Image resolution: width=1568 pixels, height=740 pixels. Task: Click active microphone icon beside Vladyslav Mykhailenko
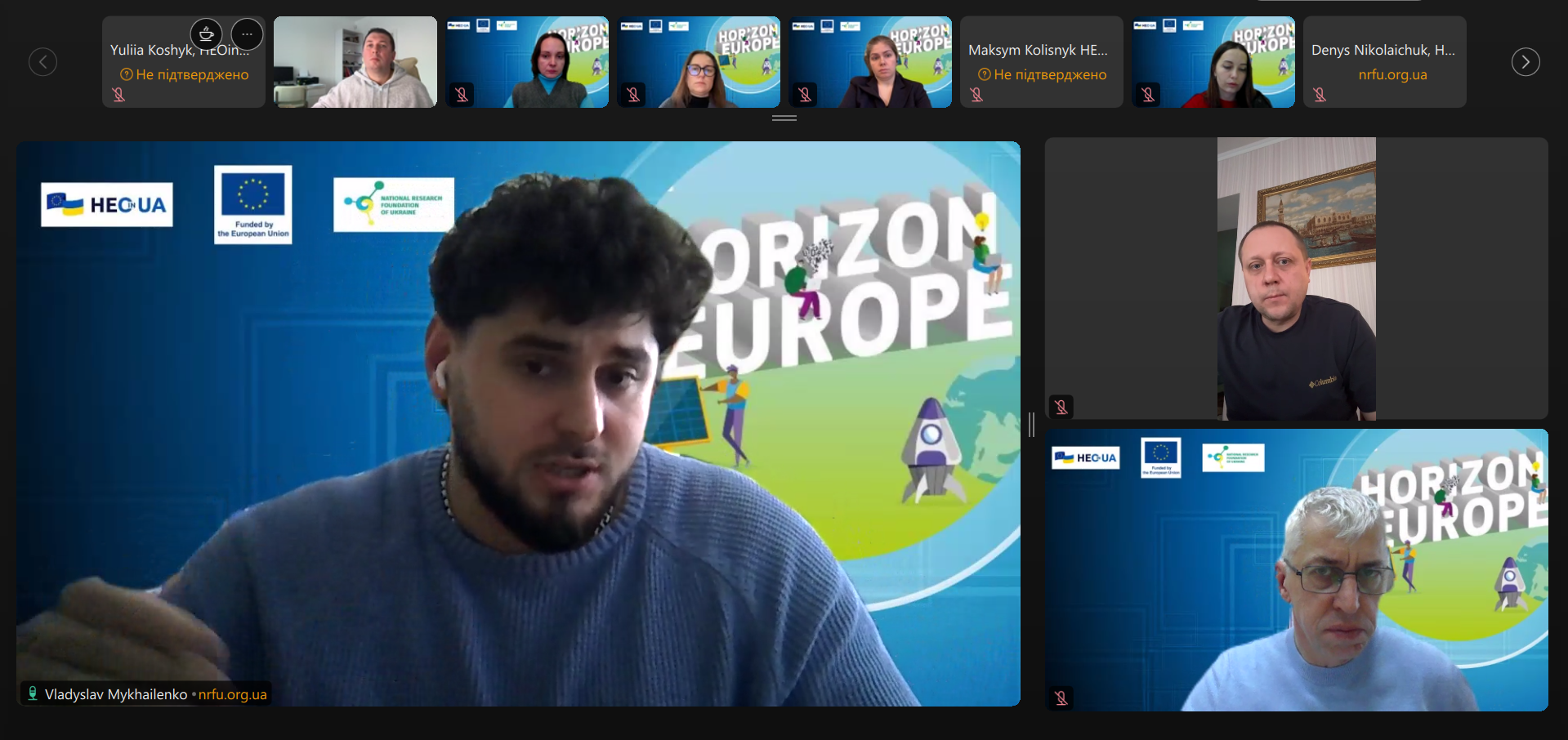coord(33,693)
